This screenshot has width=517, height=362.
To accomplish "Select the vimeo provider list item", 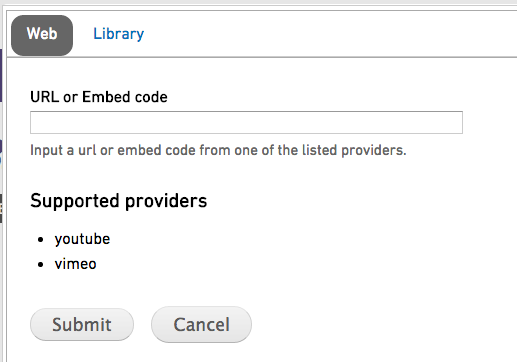I will coord(76,264).
